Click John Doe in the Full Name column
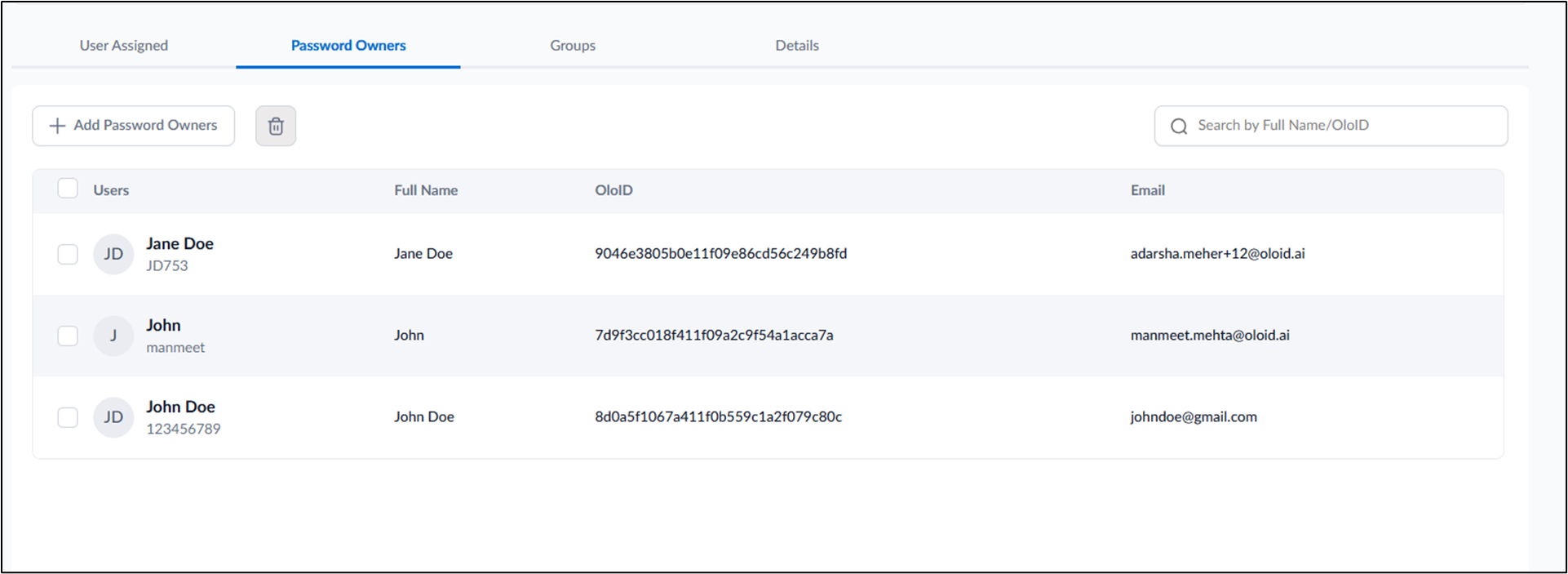Image resolution: width=1568 pixels, height=574 pixels. click(424, 417)
